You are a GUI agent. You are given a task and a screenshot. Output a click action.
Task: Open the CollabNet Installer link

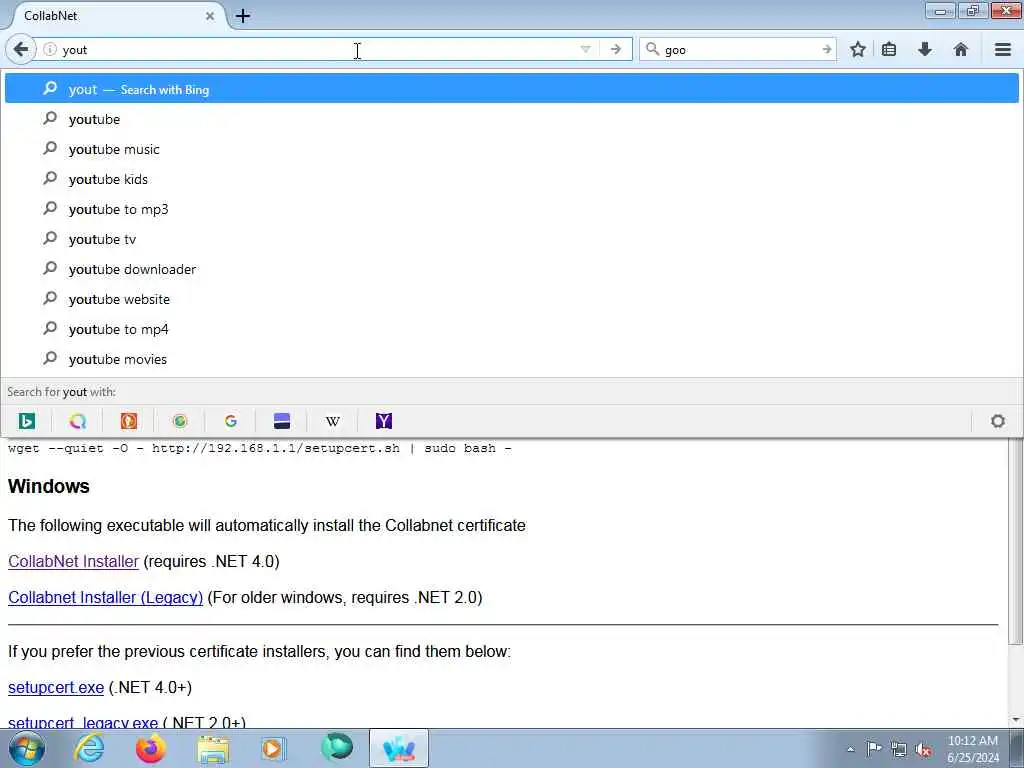73,562
